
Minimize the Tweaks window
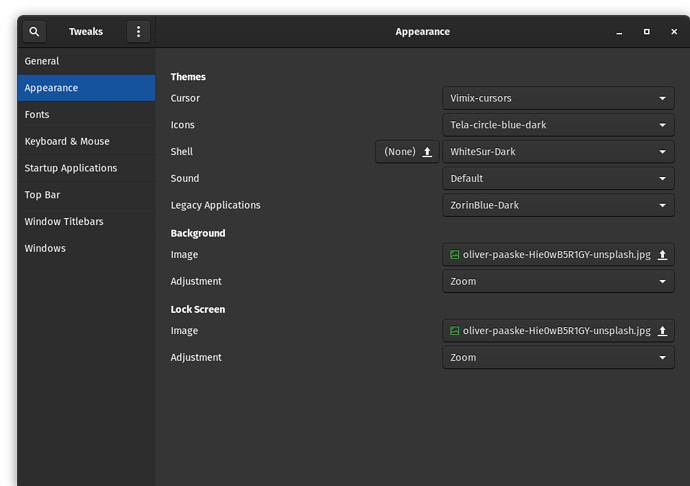[619, 32]
